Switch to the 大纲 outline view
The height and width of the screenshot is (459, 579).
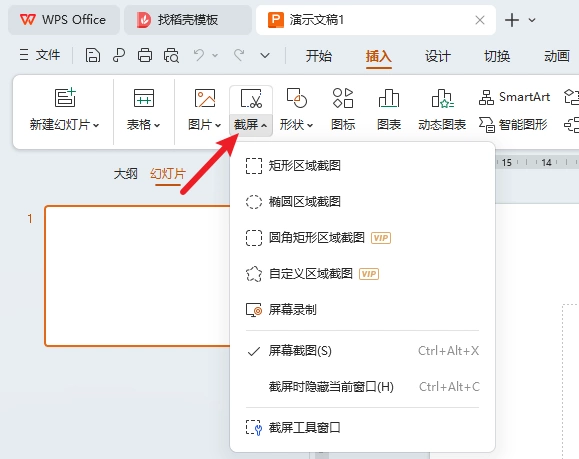click(x=126, y=174)
